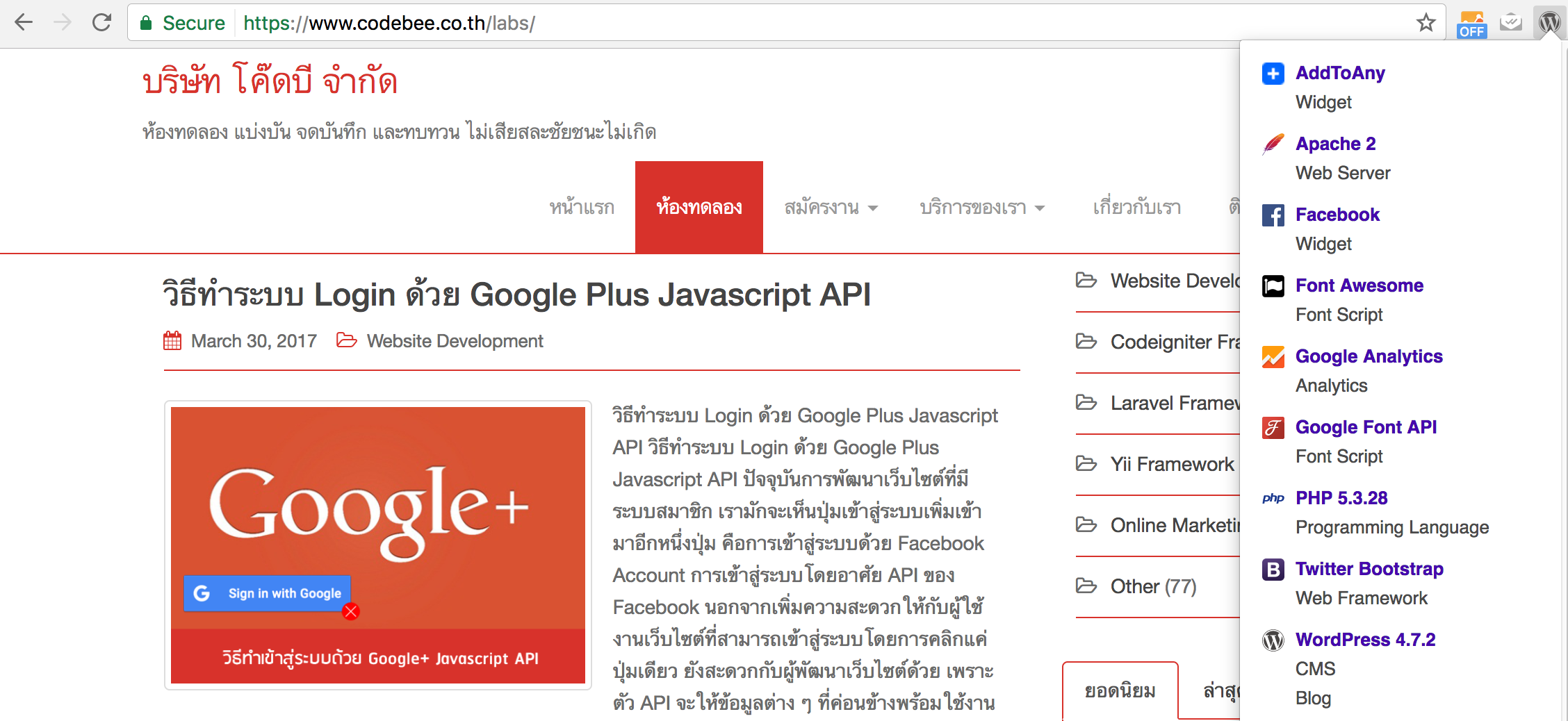Select the ห้องทดลอง navigation tab
The image size is (1568, 721).
pos(699,208)
